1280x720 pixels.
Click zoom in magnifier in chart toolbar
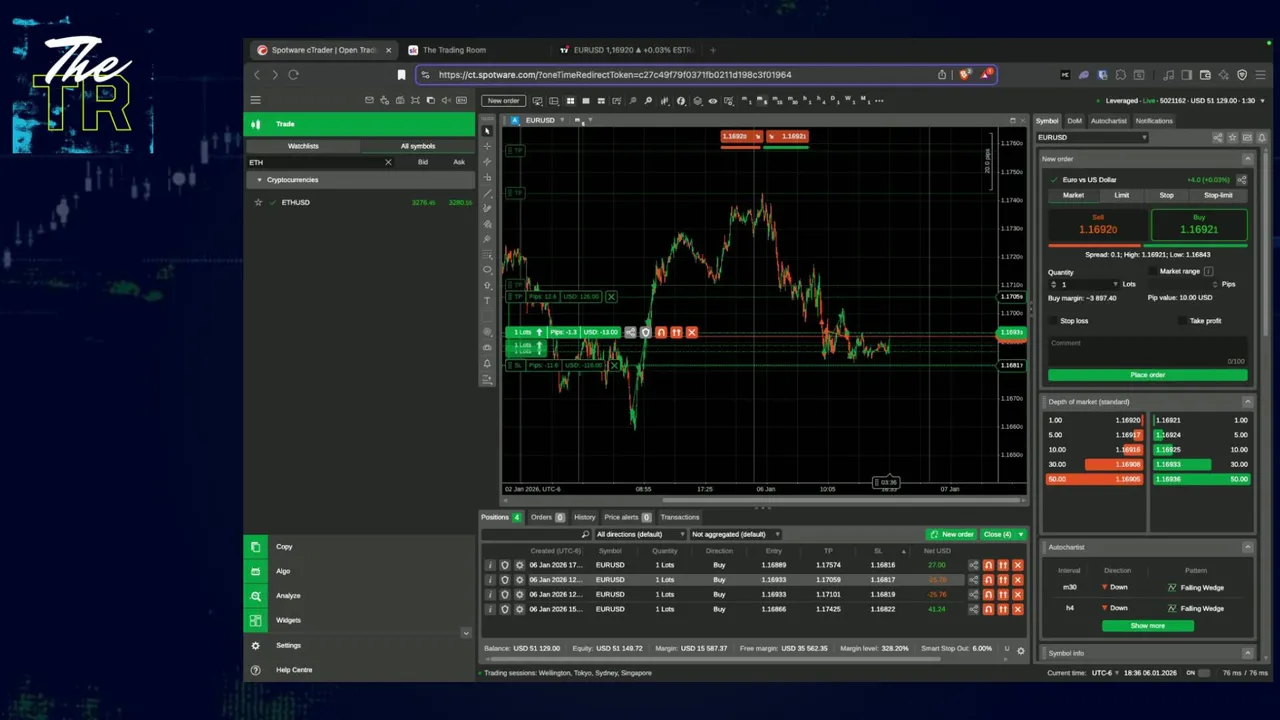648,101
